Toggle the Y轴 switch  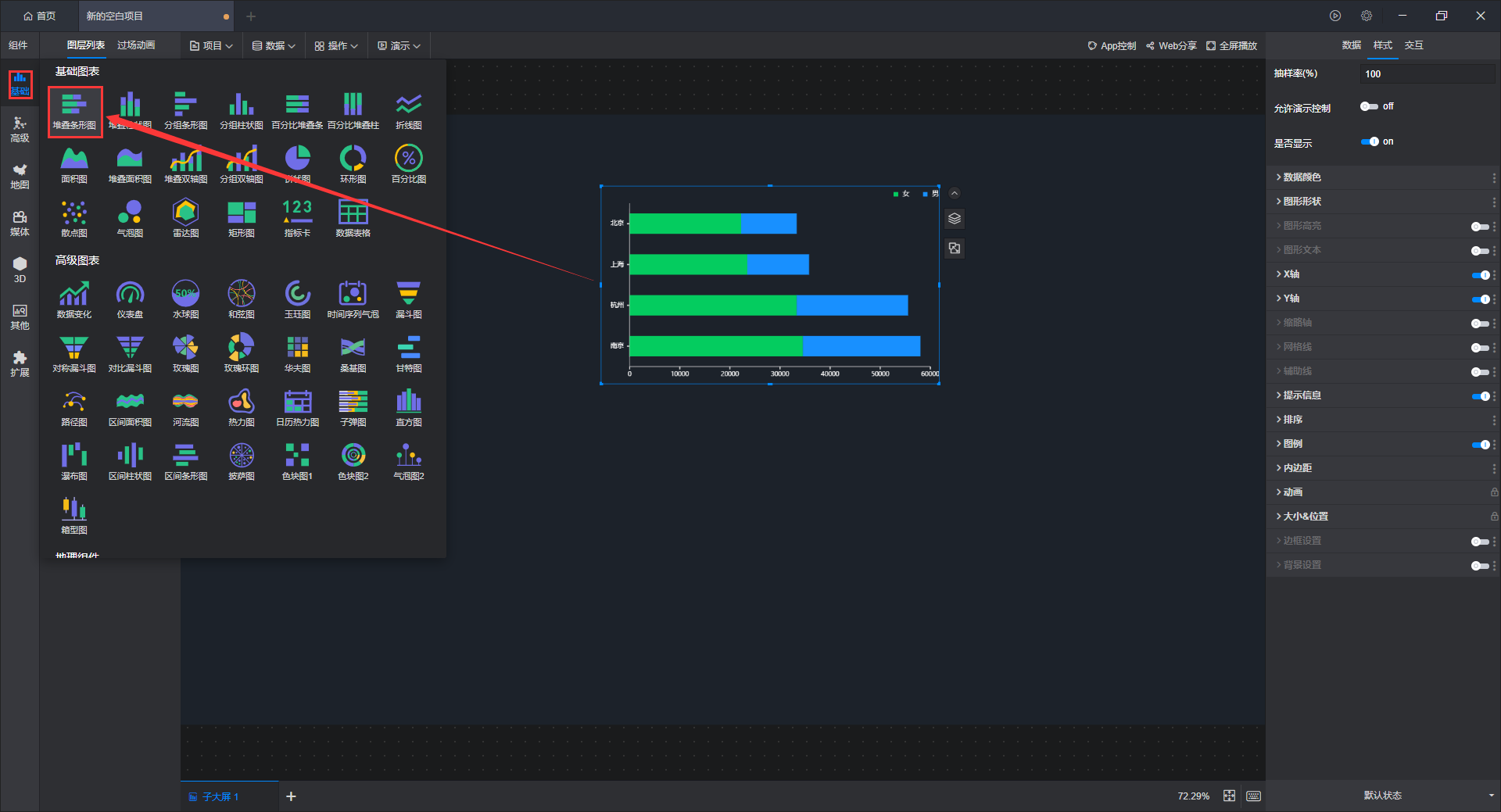(1479, 299)
